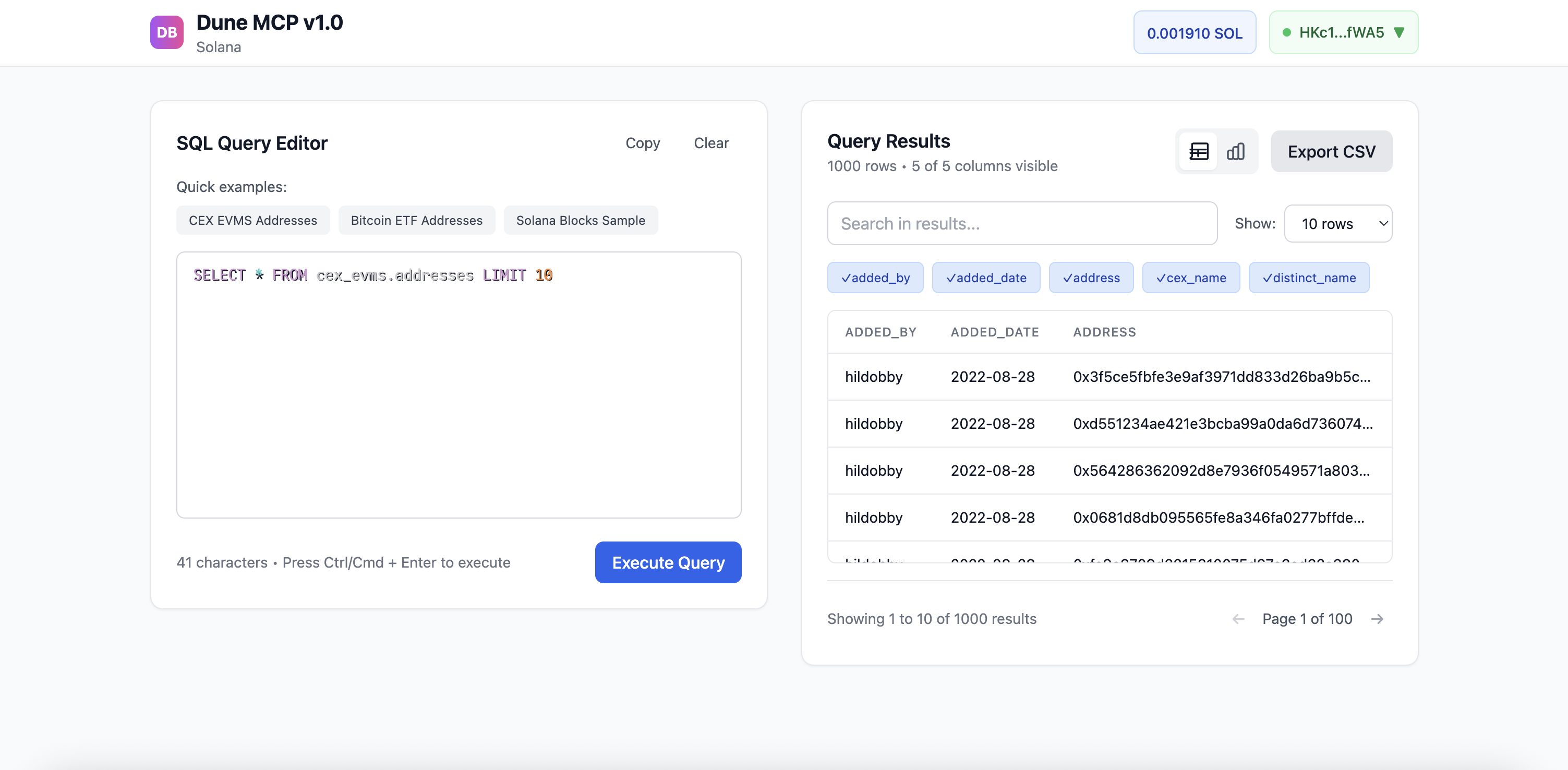Open the Show rows dropdown

(1337, 223)
